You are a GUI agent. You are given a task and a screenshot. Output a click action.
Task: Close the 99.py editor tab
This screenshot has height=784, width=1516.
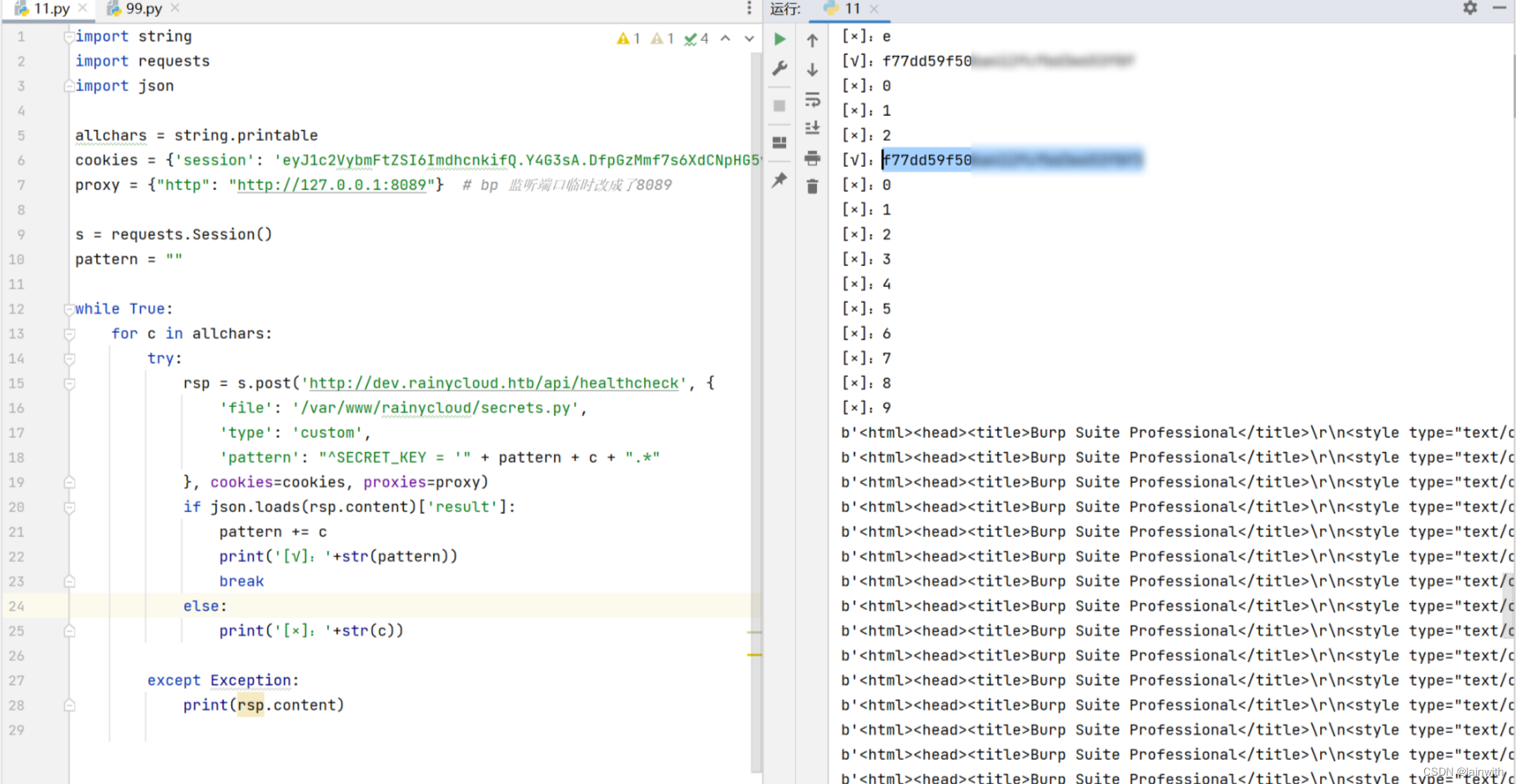(174, 8)
